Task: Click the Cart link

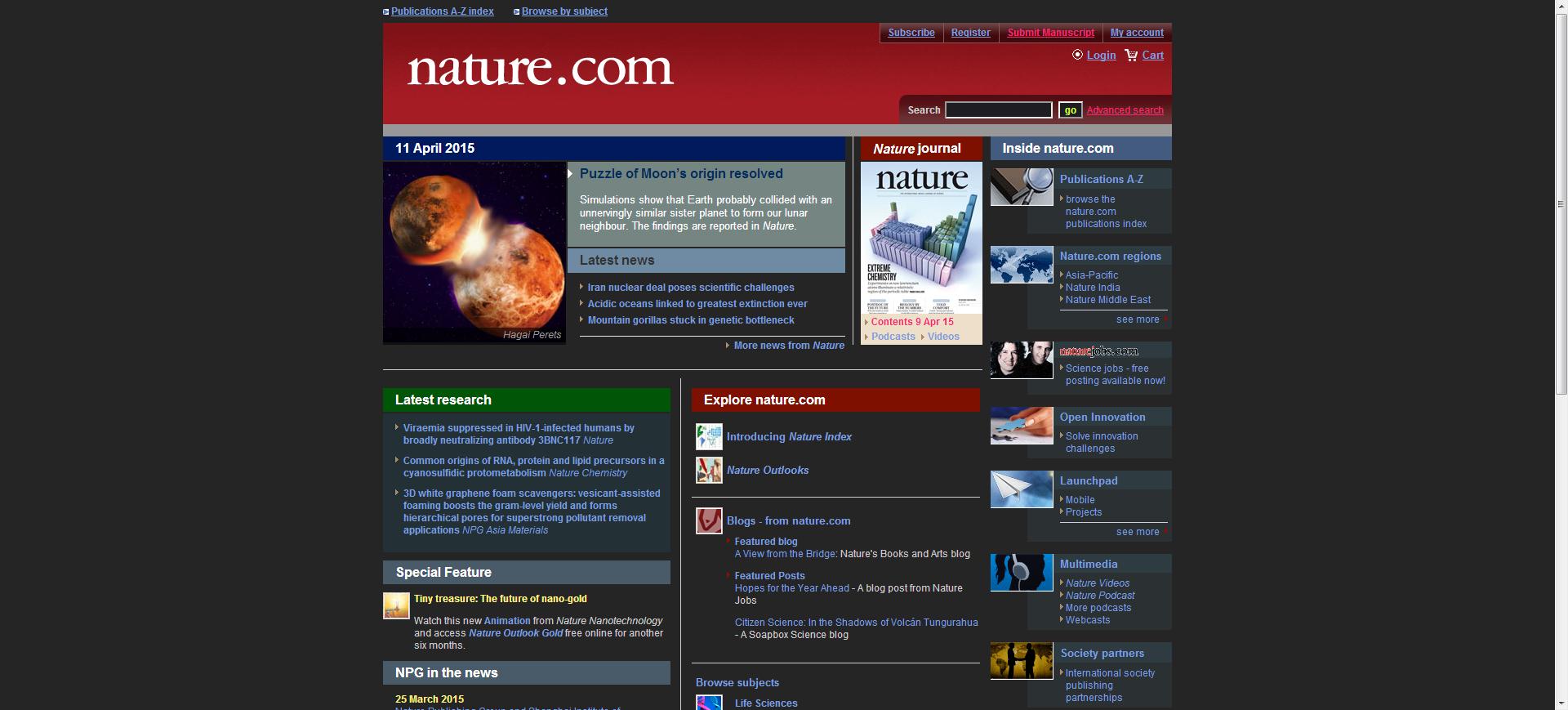Action: pos(1152,56)
